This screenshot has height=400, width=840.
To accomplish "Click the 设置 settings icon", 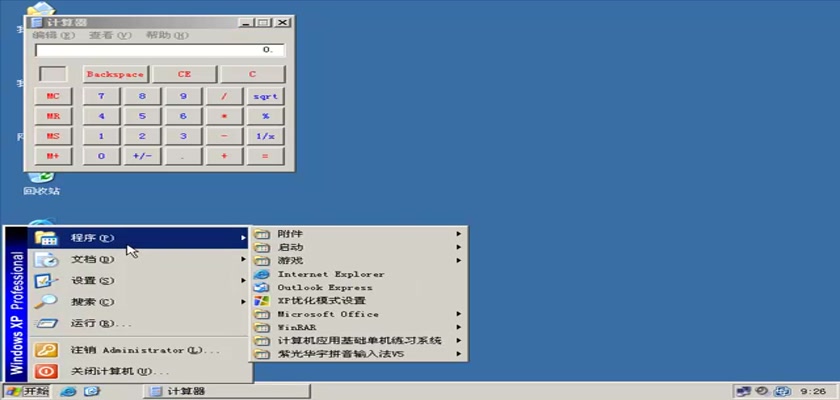I will (x=46, y=281).
